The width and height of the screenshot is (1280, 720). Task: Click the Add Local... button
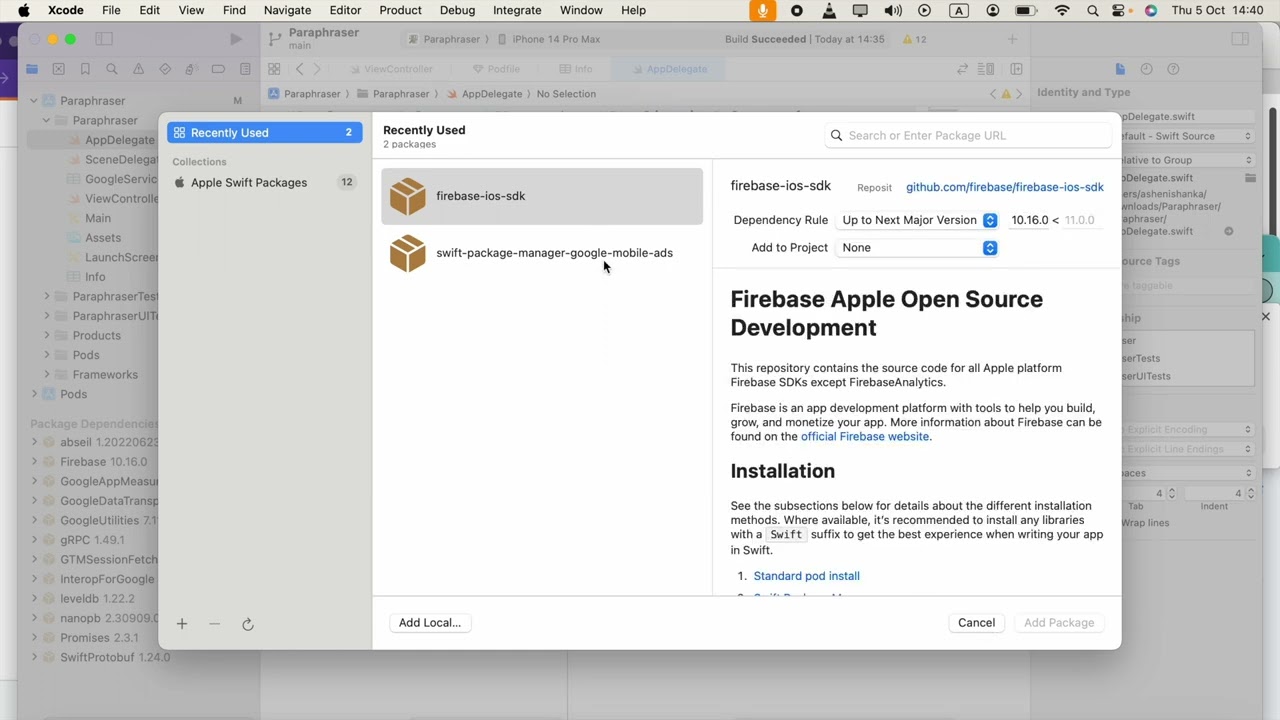pos(430,622)
